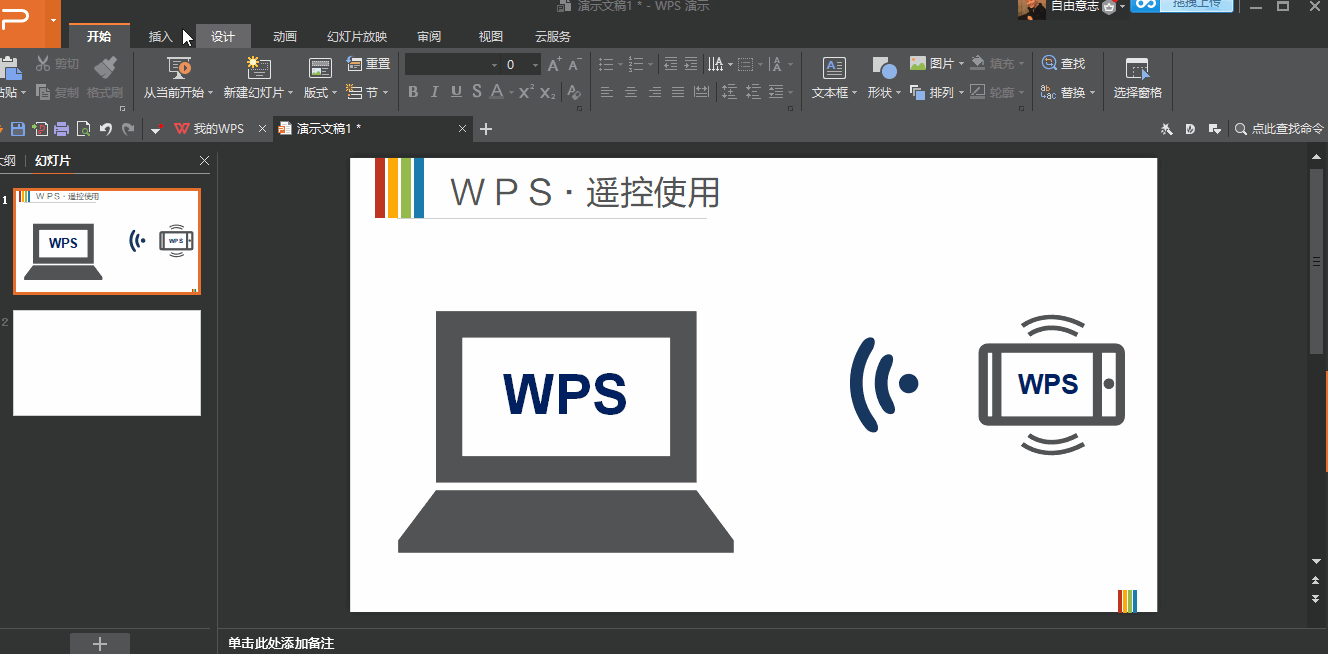
Task: Switch to the 插入 (Insert) tab
Action: tap(160, 37)
